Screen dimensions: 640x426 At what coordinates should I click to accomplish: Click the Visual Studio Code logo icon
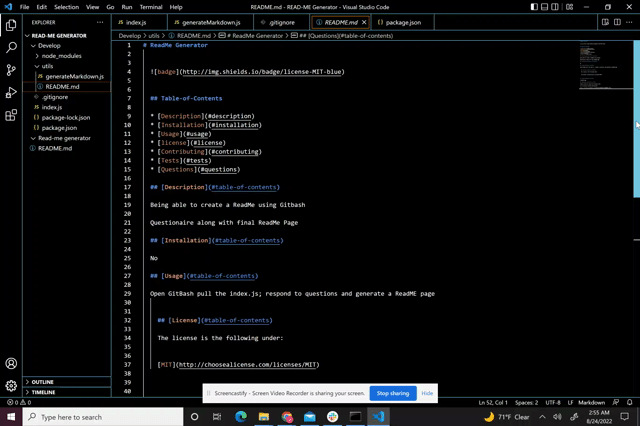pos(8,7)
